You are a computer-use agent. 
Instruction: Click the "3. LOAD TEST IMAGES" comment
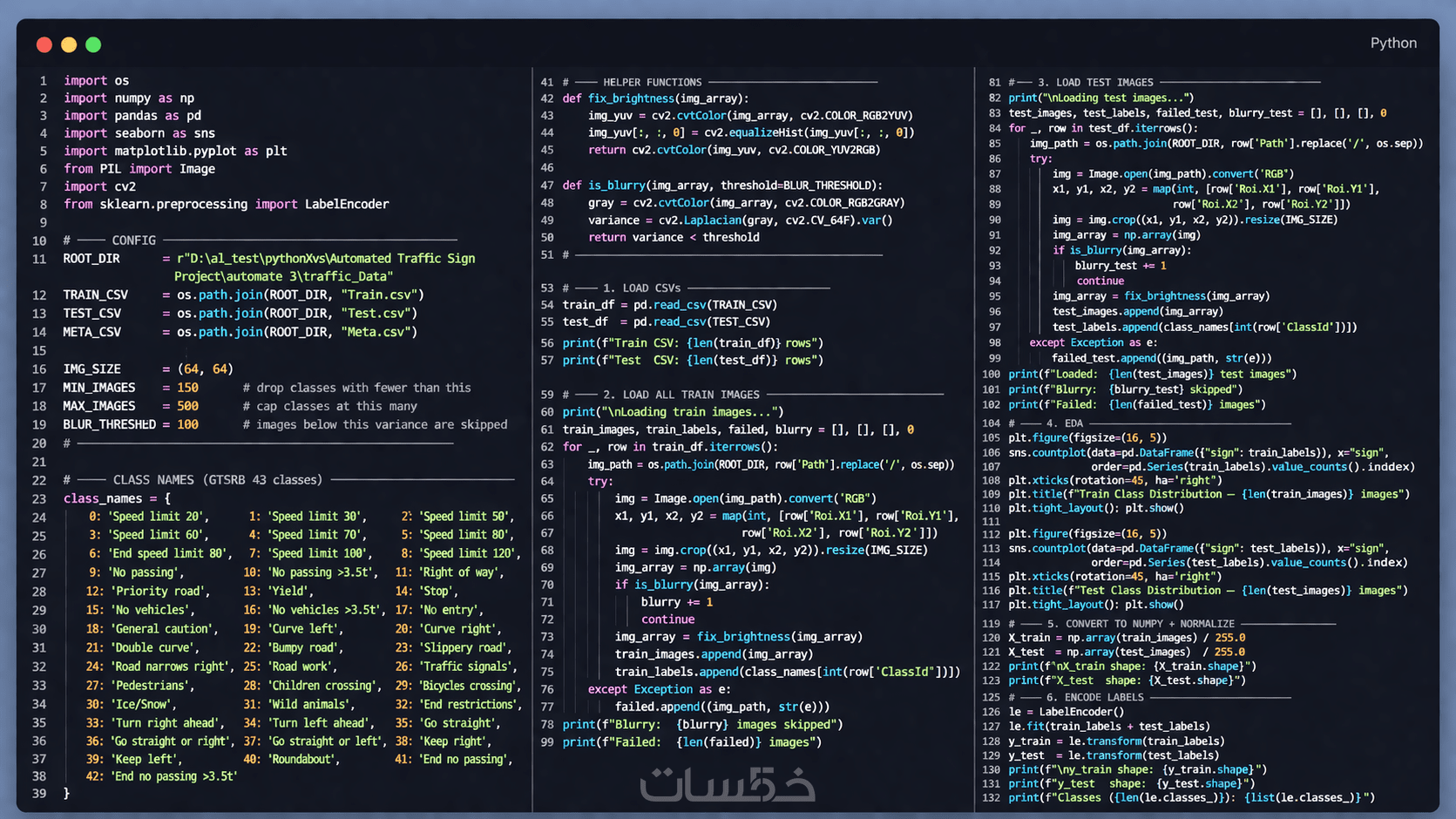pos(1095,82)
